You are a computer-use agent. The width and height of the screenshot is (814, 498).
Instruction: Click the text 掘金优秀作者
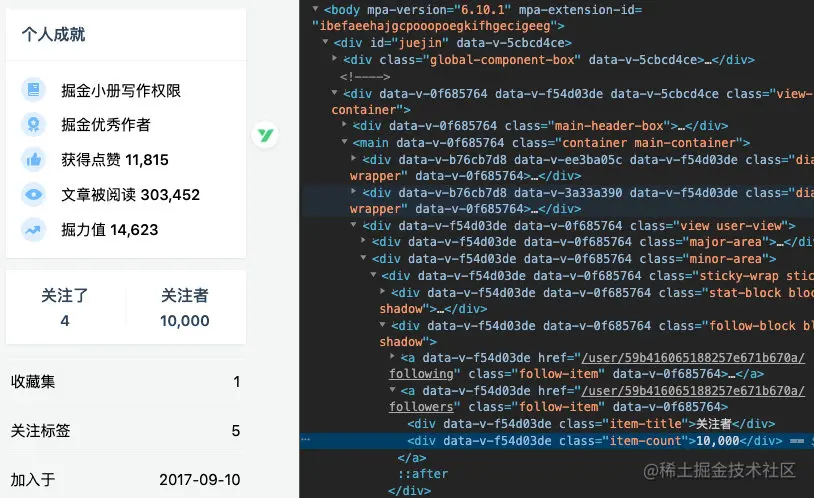coord(106,125)
